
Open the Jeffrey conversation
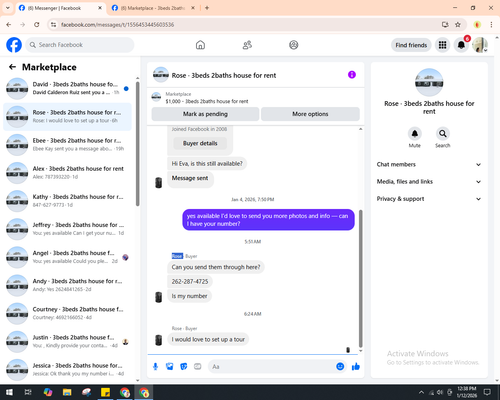point(67,229)
